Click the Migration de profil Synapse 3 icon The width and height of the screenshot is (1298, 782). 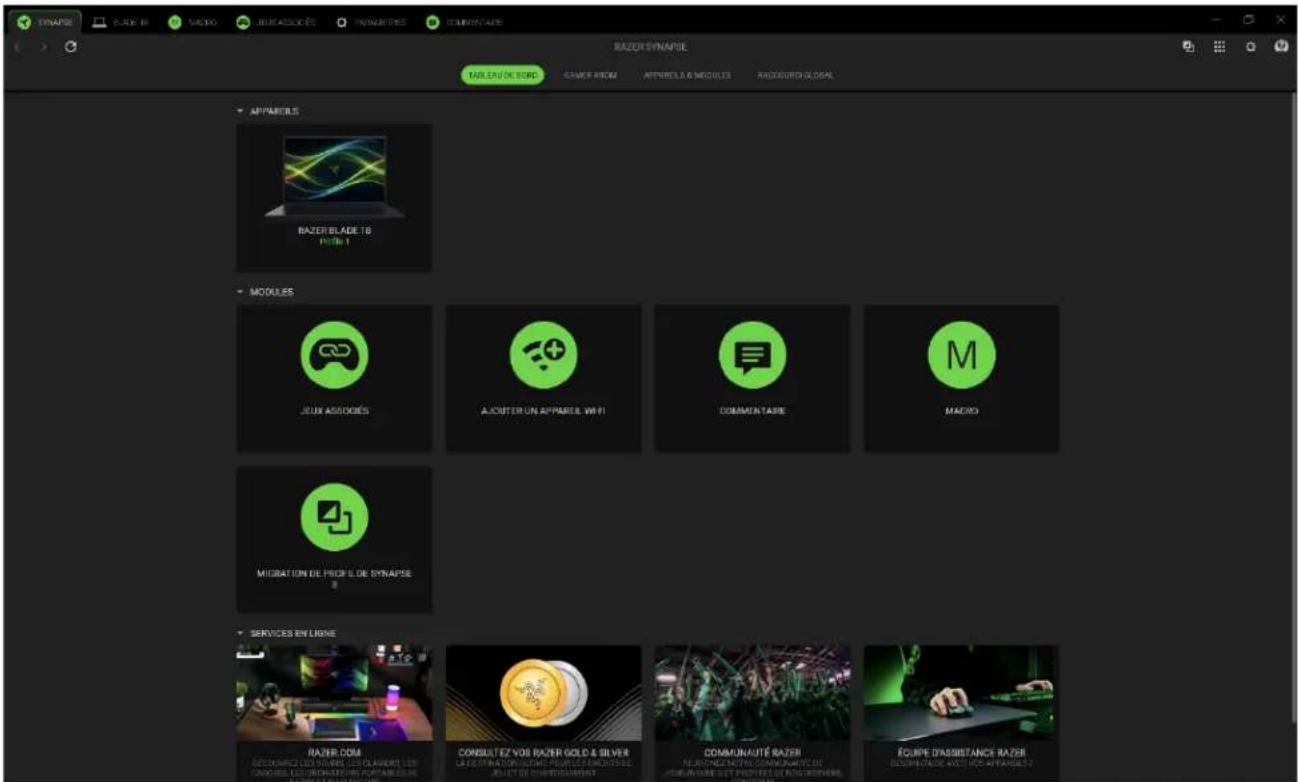pos(334,518)
